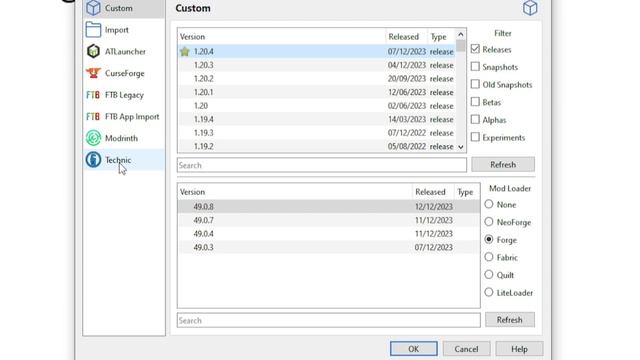Image resolution: width=640 pixels, height=360 pixels.
Task: Click the version list scroll-up arrow
Action: tap(461, 34)
